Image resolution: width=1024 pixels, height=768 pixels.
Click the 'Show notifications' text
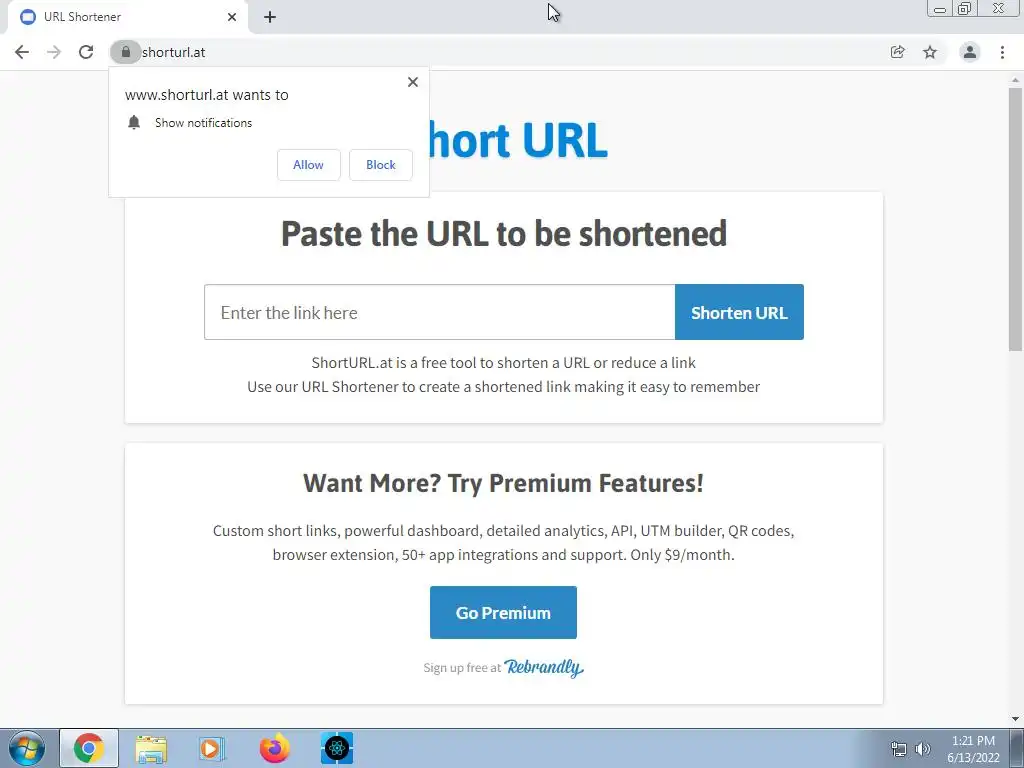tap(203, 123)
